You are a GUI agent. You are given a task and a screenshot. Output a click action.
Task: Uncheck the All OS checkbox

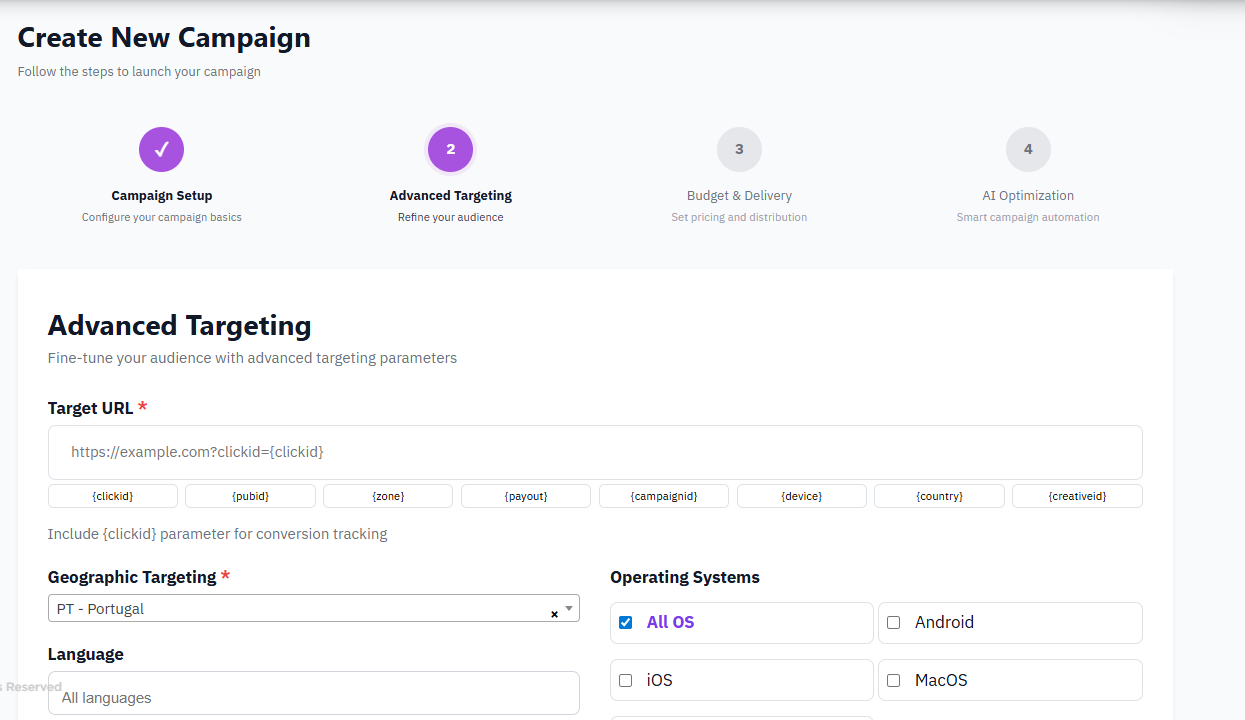pyautogui.click(x=626, y=622)
